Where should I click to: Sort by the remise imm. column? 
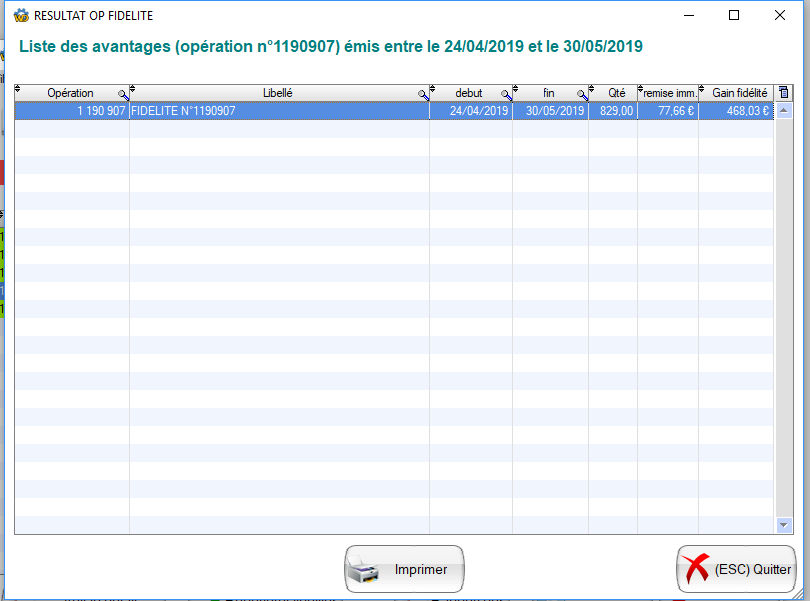[x=670, y=93]
